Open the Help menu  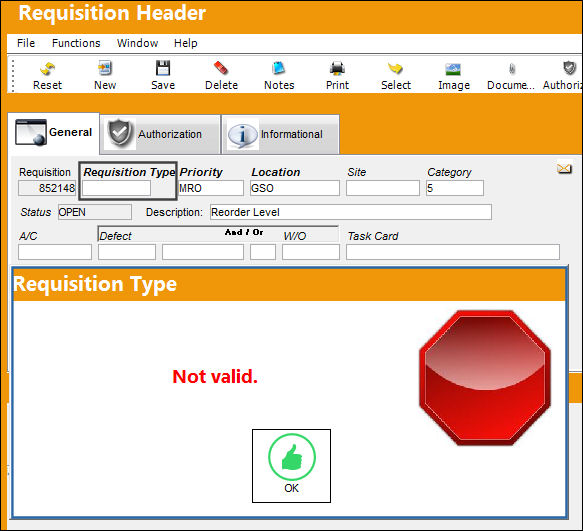pos(186,43)
